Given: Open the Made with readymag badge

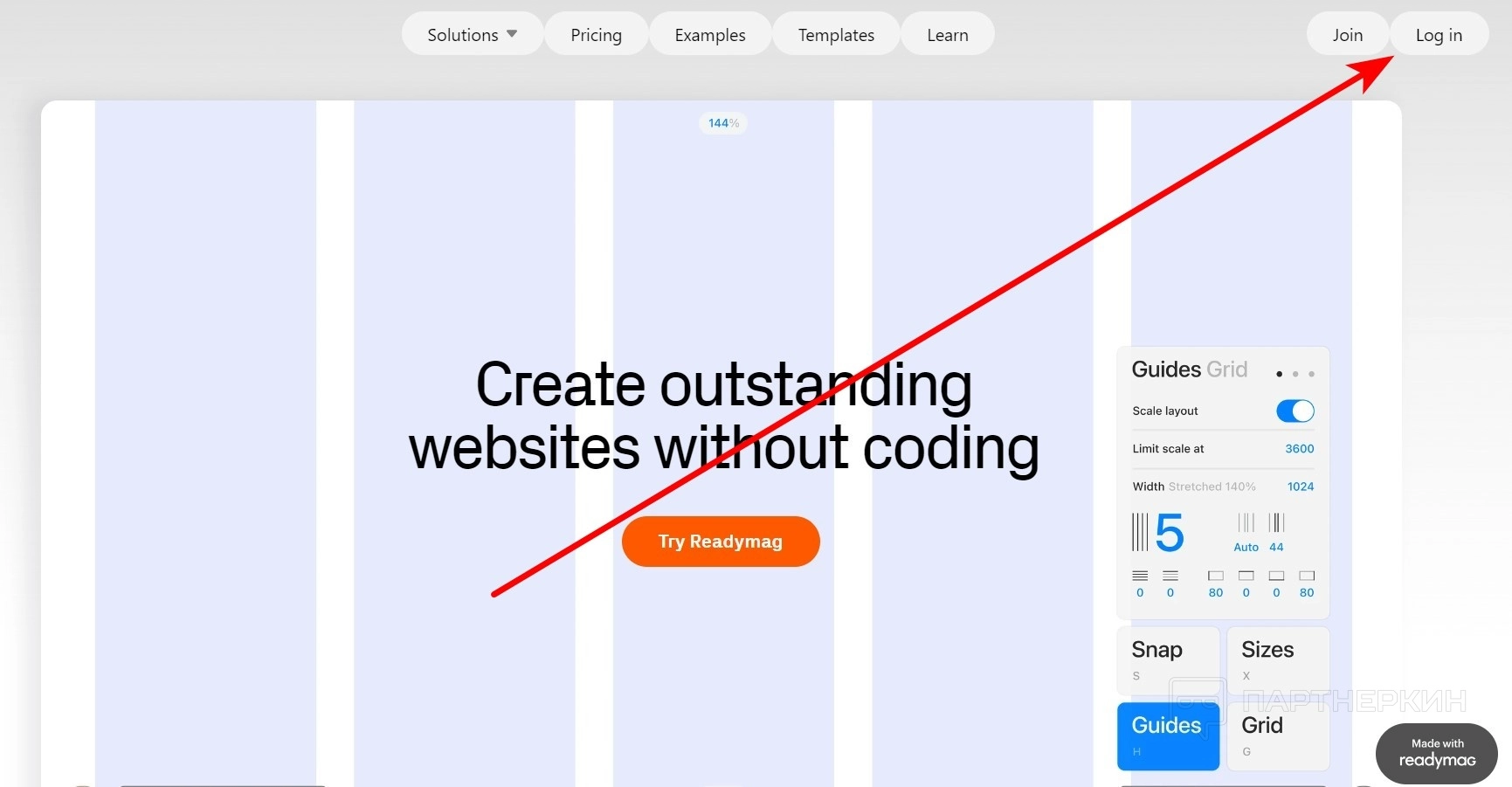Looking at the screenshot, I should click(x=1437, y=753).
